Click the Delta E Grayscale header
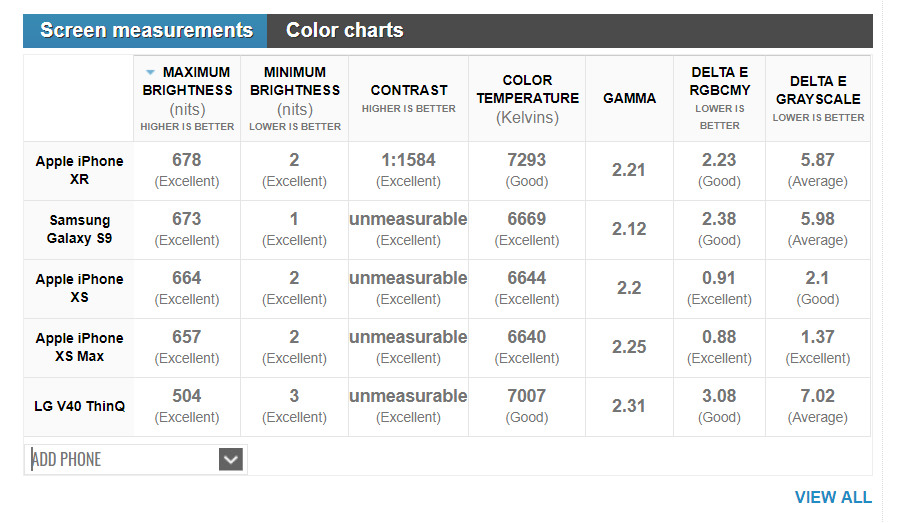The image size is (904, 523). [x=818, y=90]
